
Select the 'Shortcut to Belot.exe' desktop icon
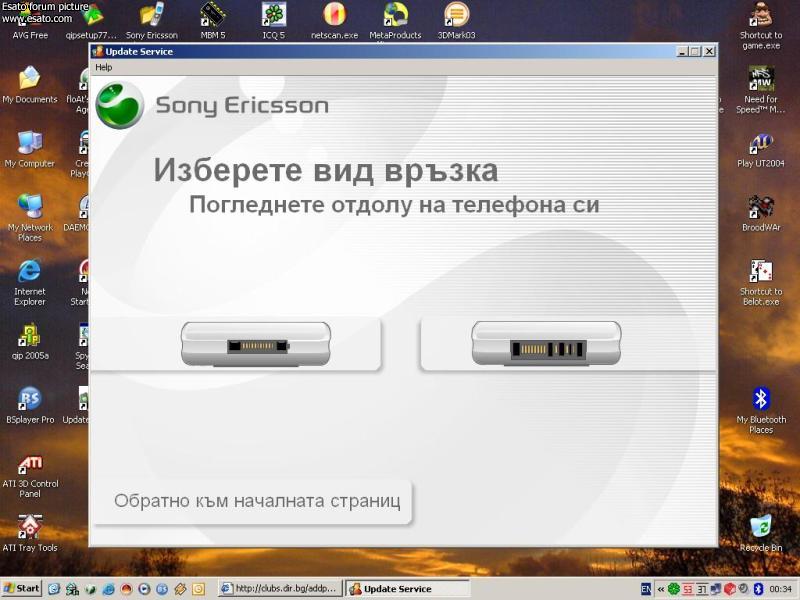click(x=761, y=283)
